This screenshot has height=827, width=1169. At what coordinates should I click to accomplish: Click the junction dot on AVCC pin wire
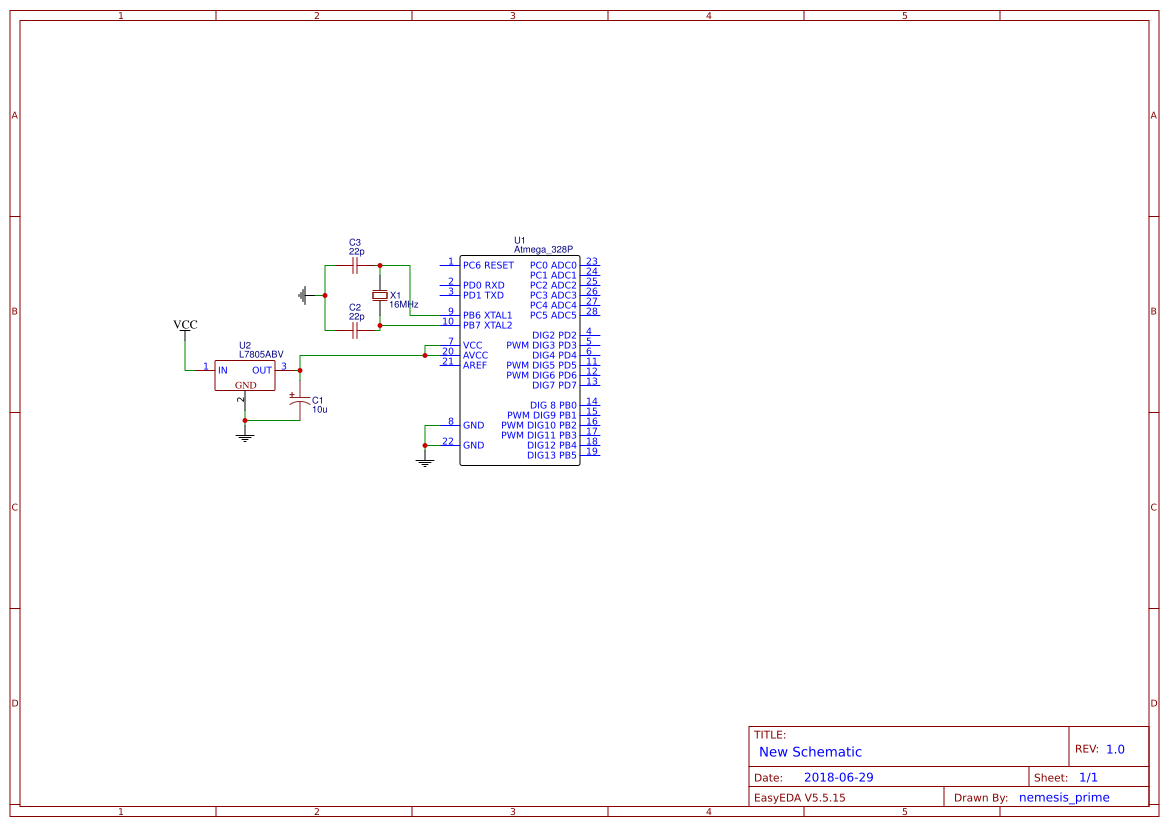click(425, 356)
